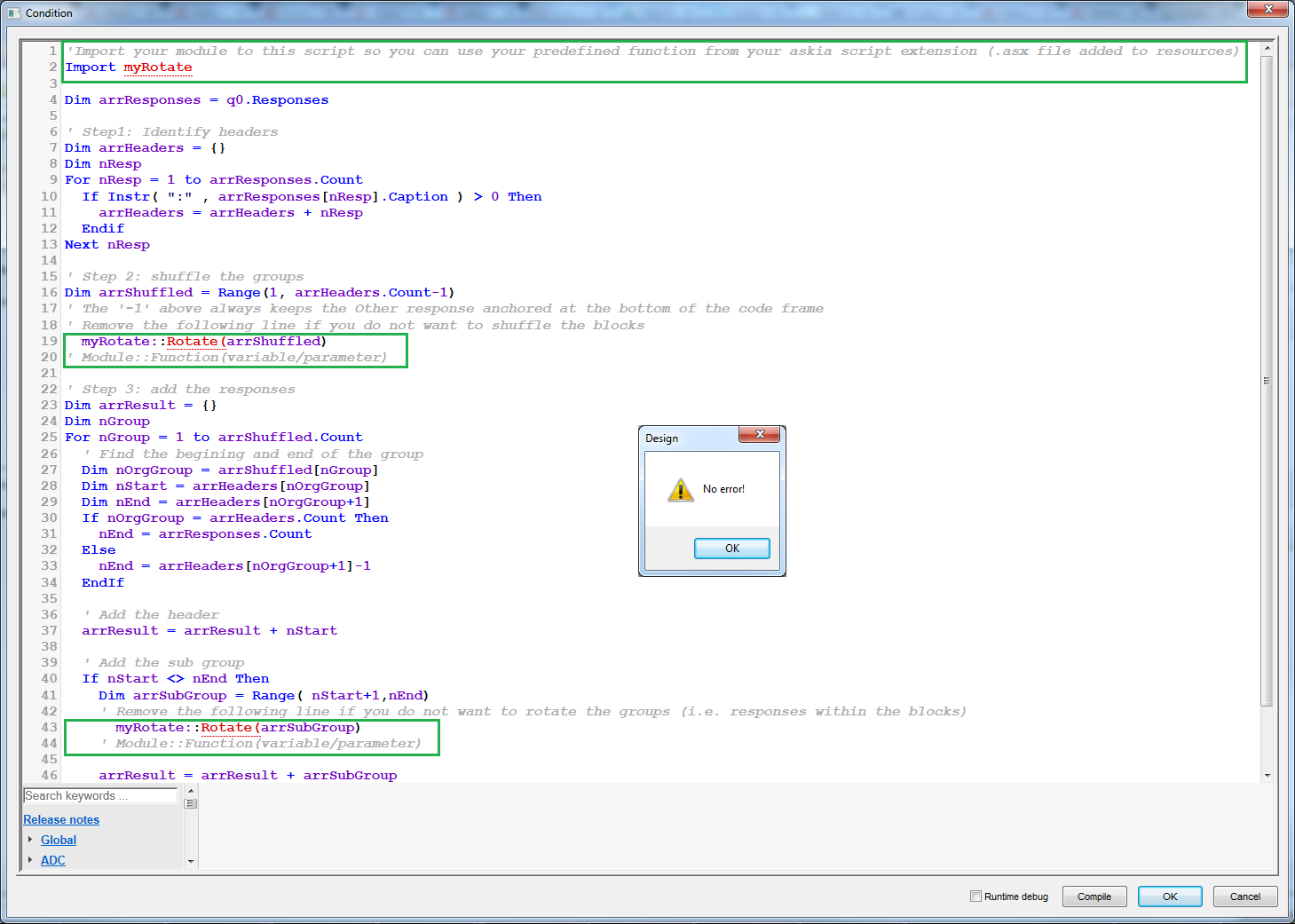Click the code editor scrollbar down arrow
The height and width of the screenshot is (924, 1295).
[1267, 775]
